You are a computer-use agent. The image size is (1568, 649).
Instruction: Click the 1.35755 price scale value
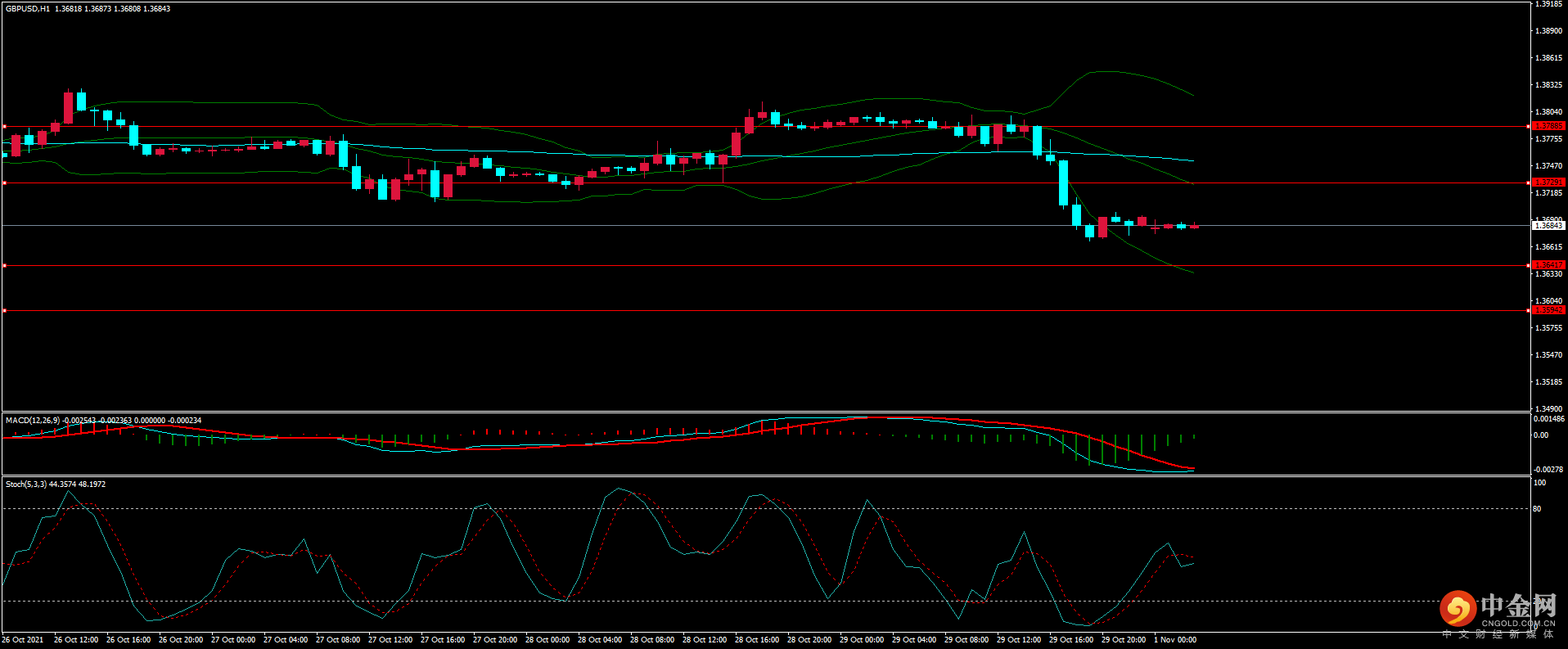click(1548, 328)
